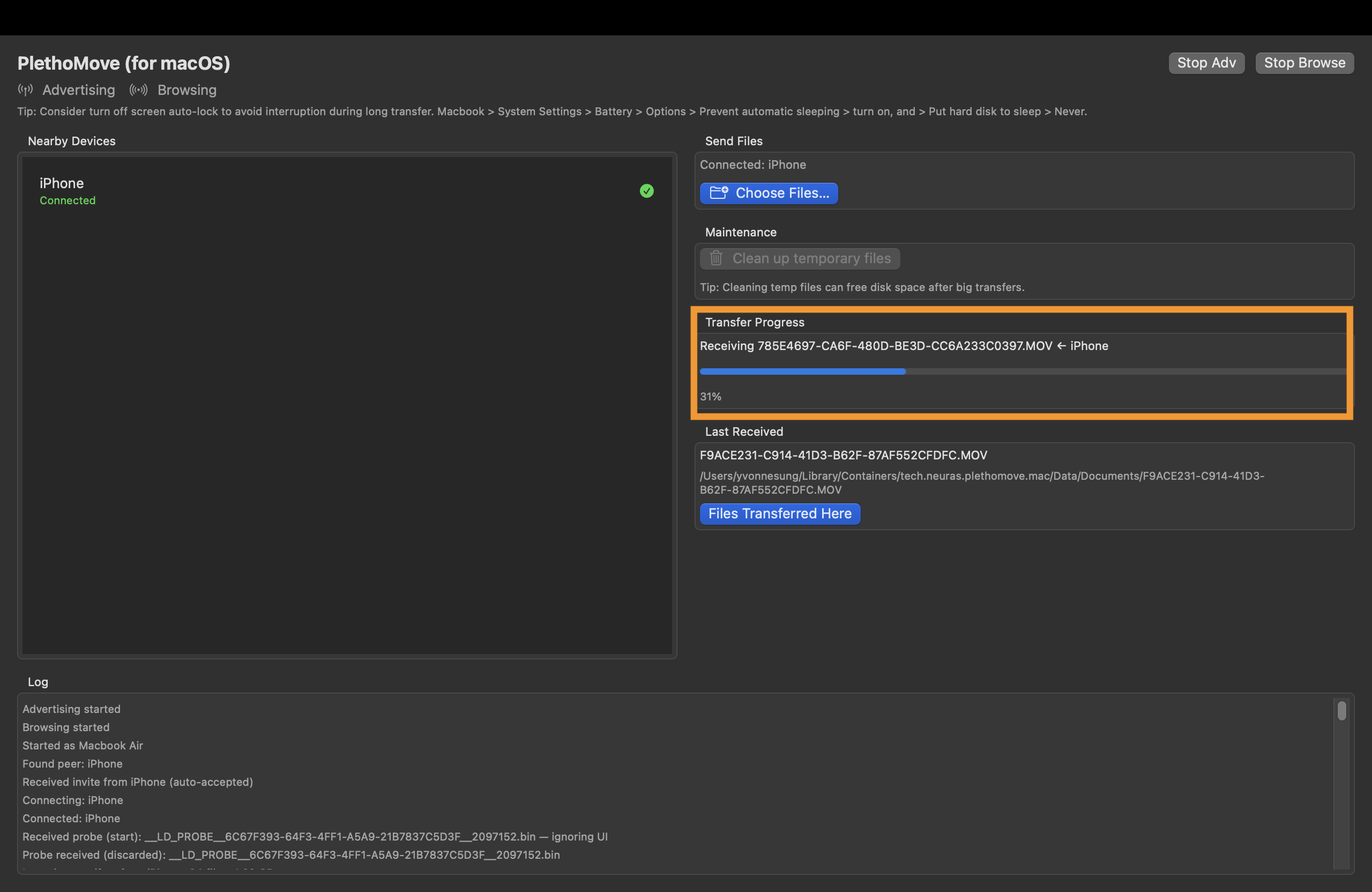Open Files Transferred Here folder
Image resolution: width=1372 pixels, height=892 pixels.
(779, 513)
